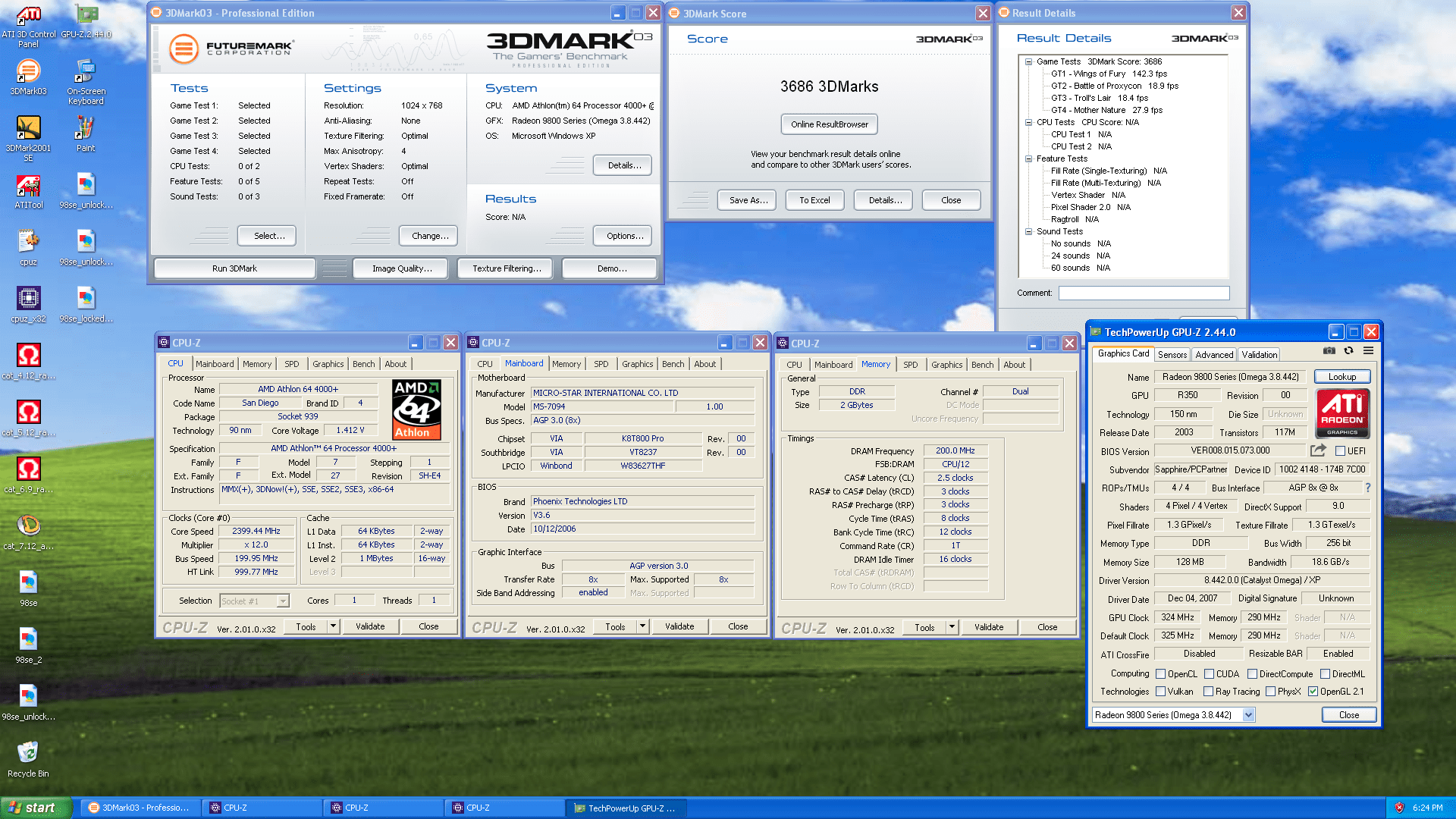The height and width of the screenshot is (819, 1456).
Task: Open SPD tab in the CPU-Z Memory window
Action: tap(910, 365)
